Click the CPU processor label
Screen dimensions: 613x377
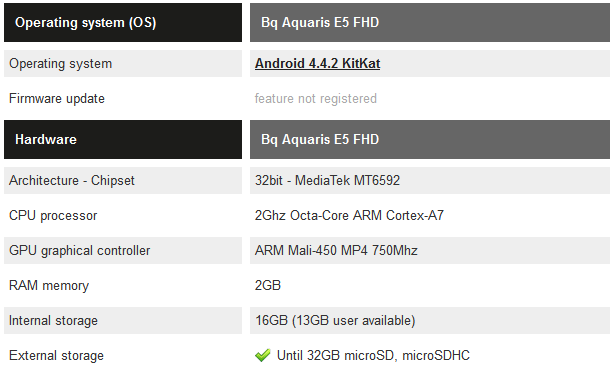tap(53, 215)
